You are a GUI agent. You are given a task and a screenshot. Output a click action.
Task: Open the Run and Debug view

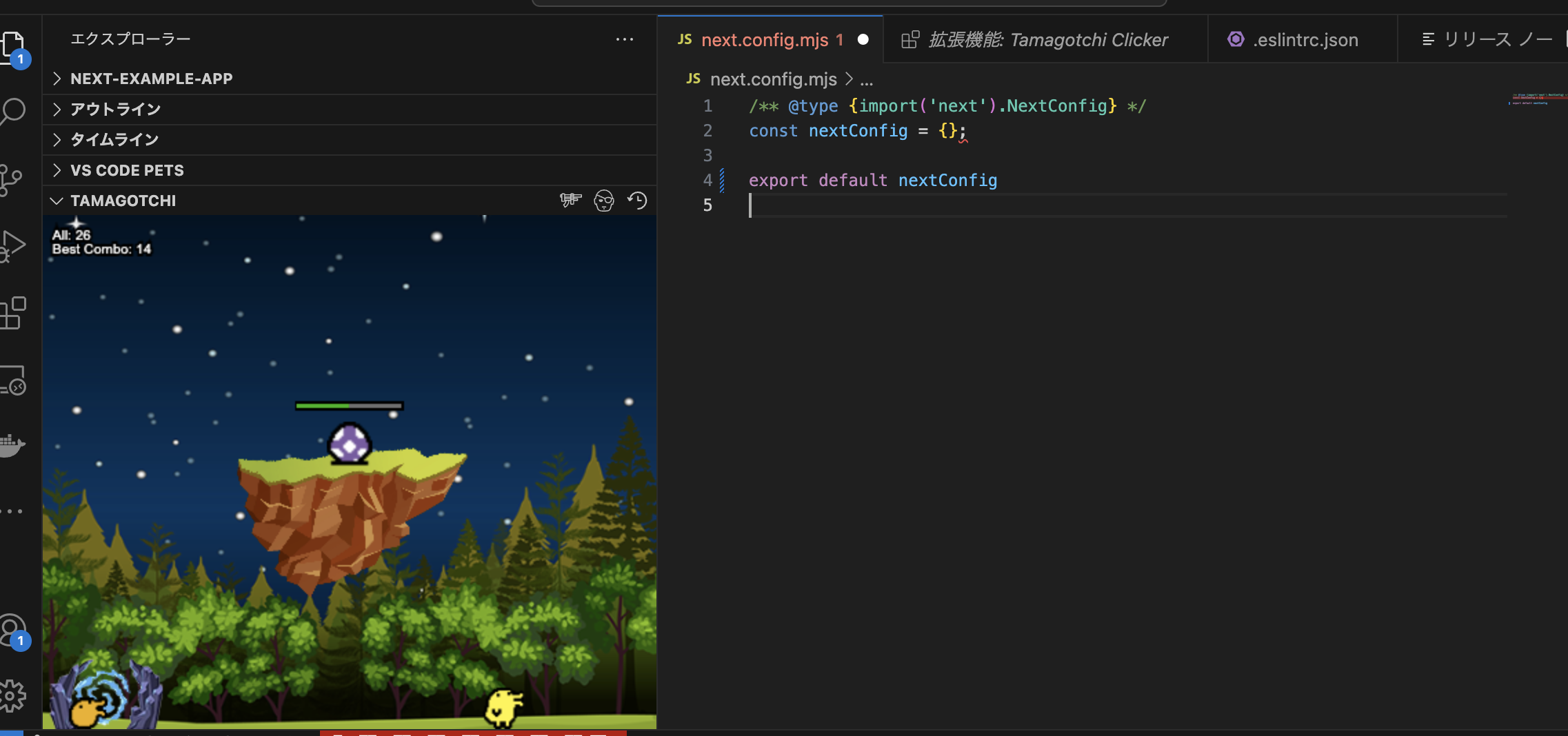click(14, 245)
